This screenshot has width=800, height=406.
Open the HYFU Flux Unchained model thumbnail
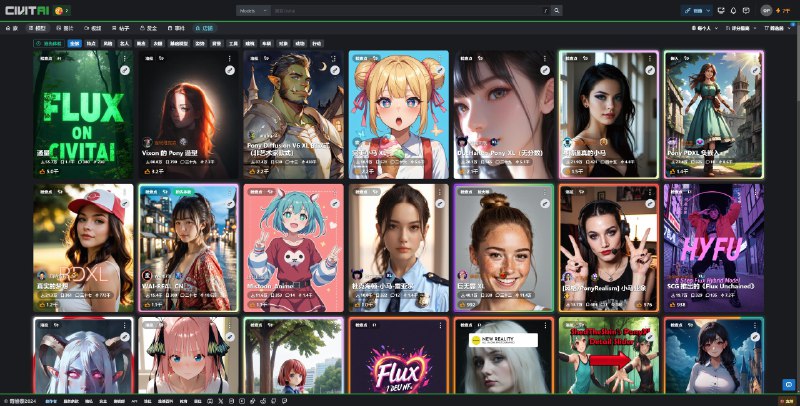coord(714,248)
